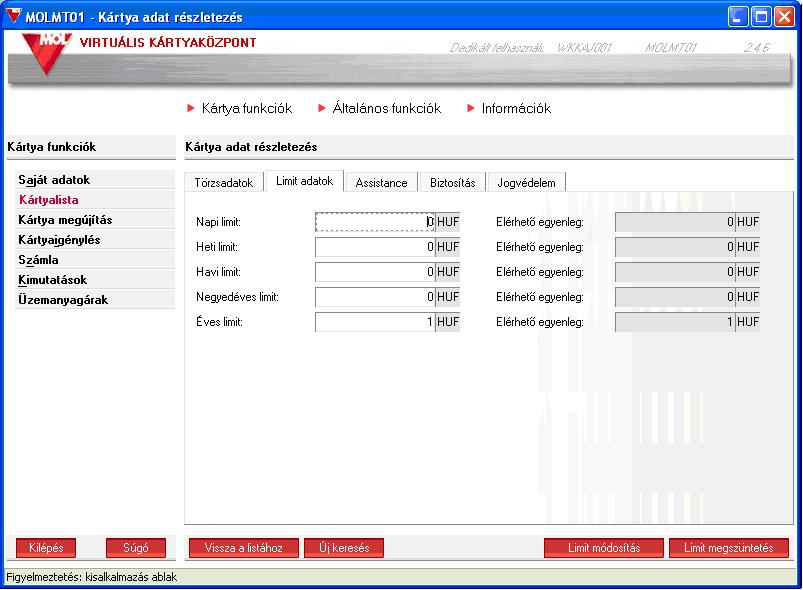Click the red arrow beside Információk
Viewport: 803px width, 590px height.
pyautogui.click(x=471, y=108)
